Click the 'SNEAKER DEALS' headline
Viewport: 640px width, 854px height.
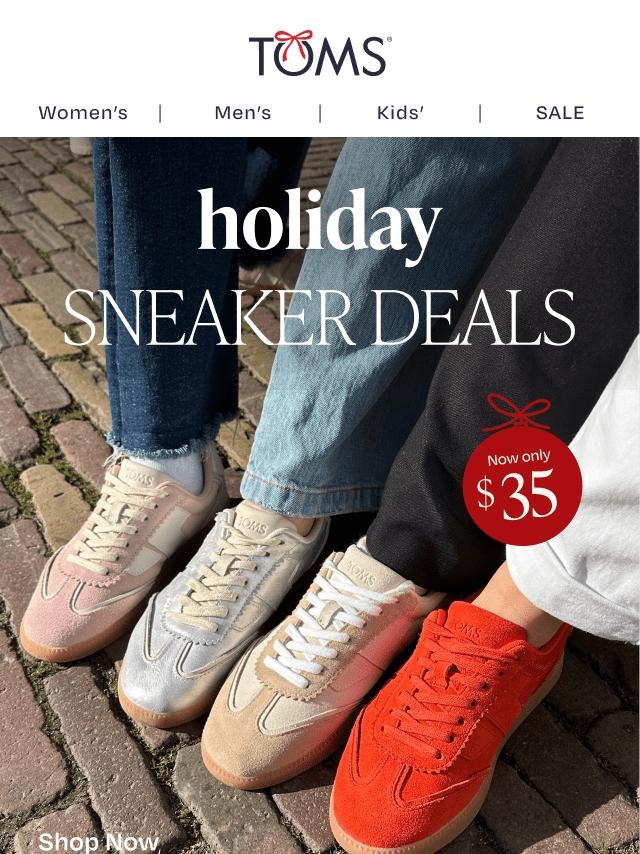320,319
